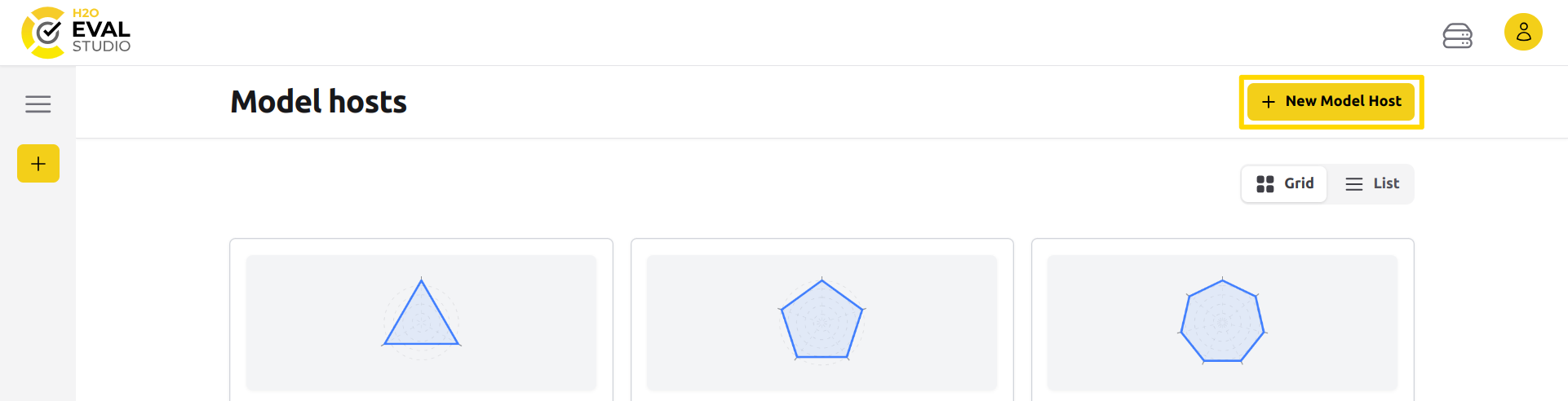Open the hamburger navigation menu
Viewport: 1568px width, 401px height.
(38, 104)
